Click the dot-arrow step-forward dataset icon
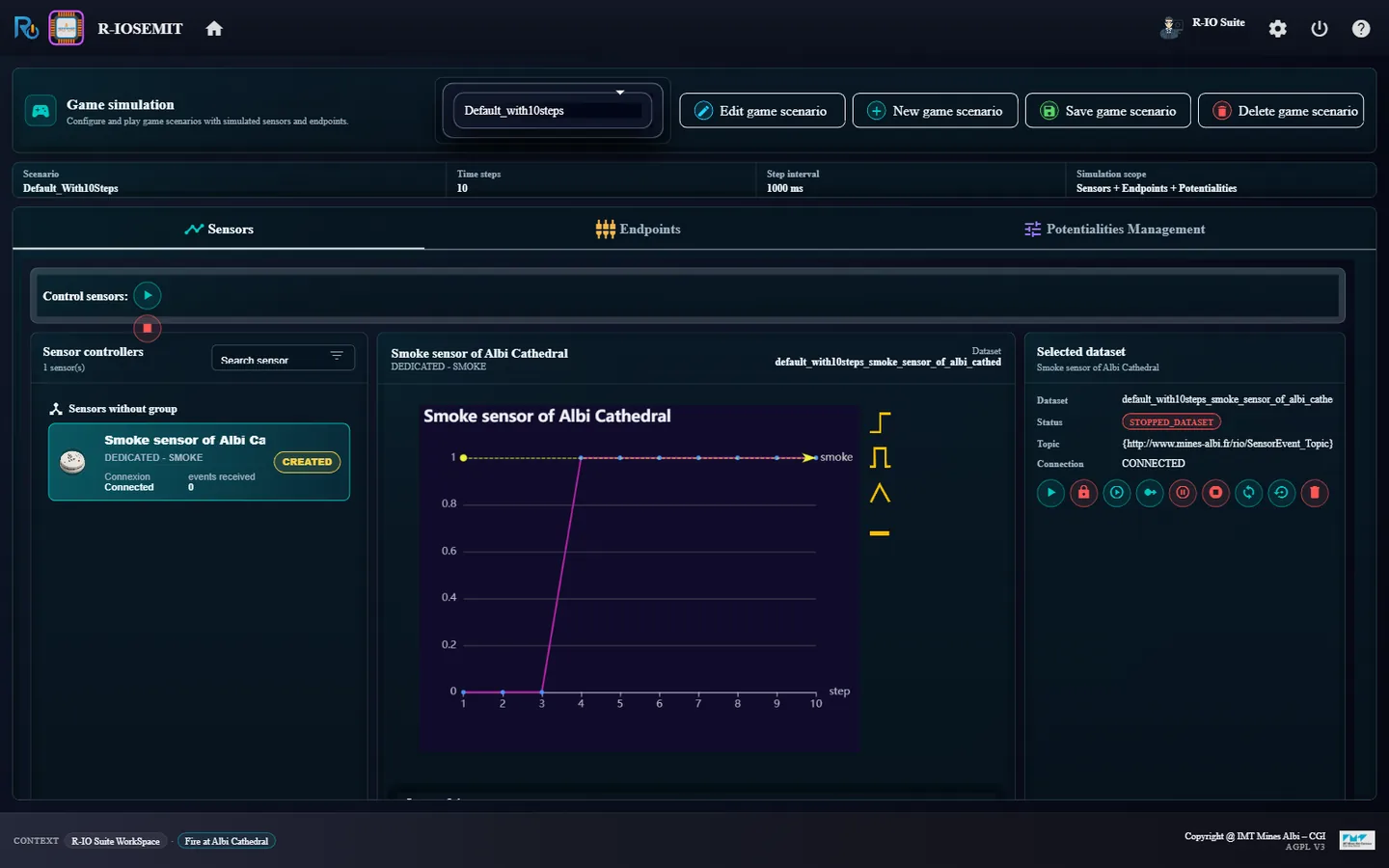Screen dimensions: 1389x868 (x=1150, y=493)
